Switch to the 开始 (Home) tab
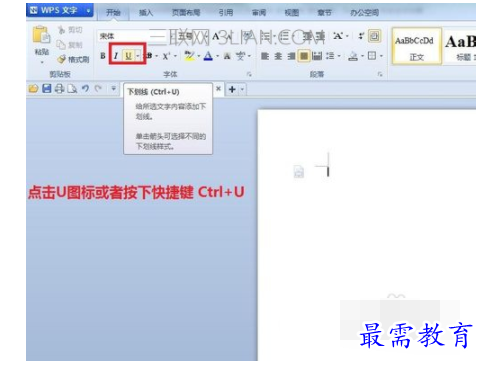481x367 pixels. tap(113, 13)
